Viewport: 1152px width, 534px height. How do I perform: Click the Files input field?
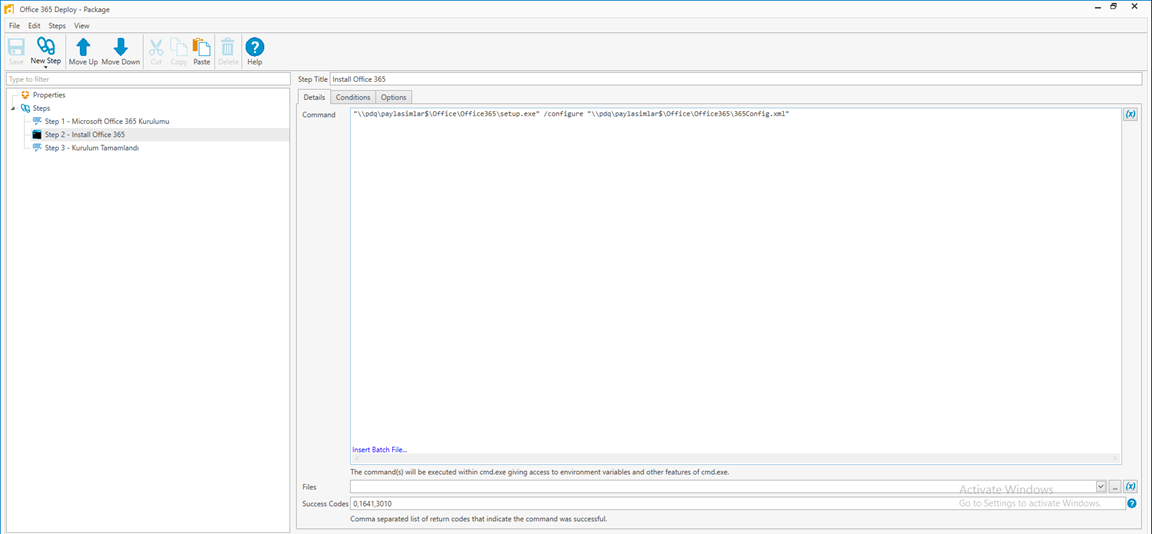[x=723, y=486]
